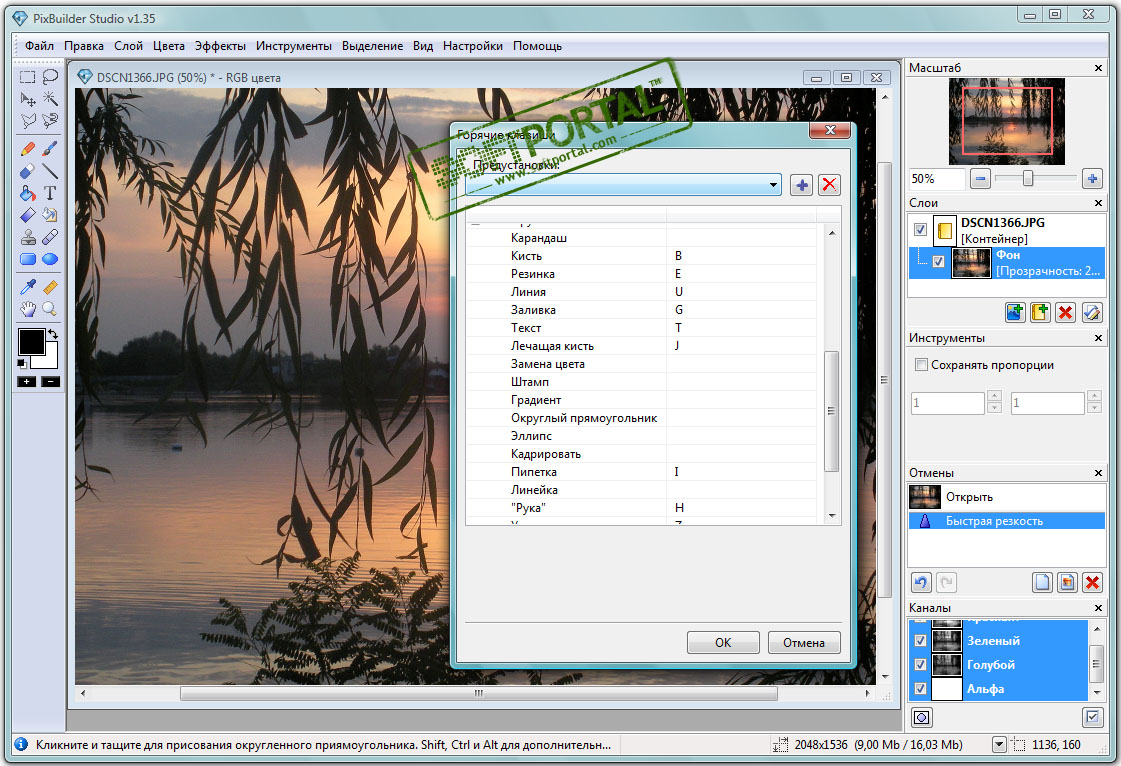The image size is (1121, 766).
Task: Select the gradient tool
Action: tap(27, 215)
